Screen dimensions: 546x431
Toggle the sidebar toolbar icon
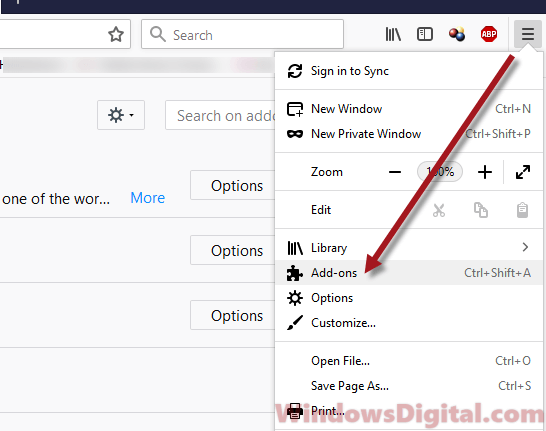pyautogui.click(x=424, y=34)
